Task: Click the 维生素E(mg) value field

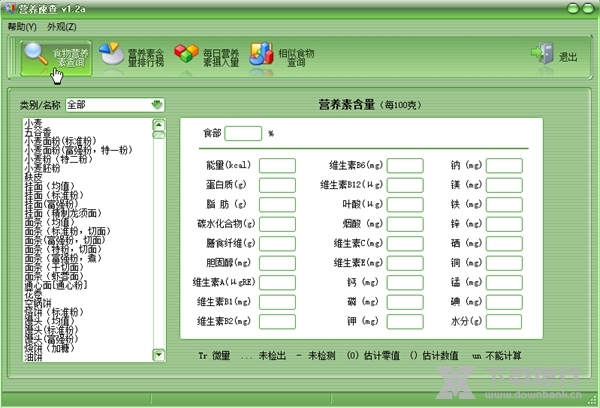Action: (x=405, y=263)
